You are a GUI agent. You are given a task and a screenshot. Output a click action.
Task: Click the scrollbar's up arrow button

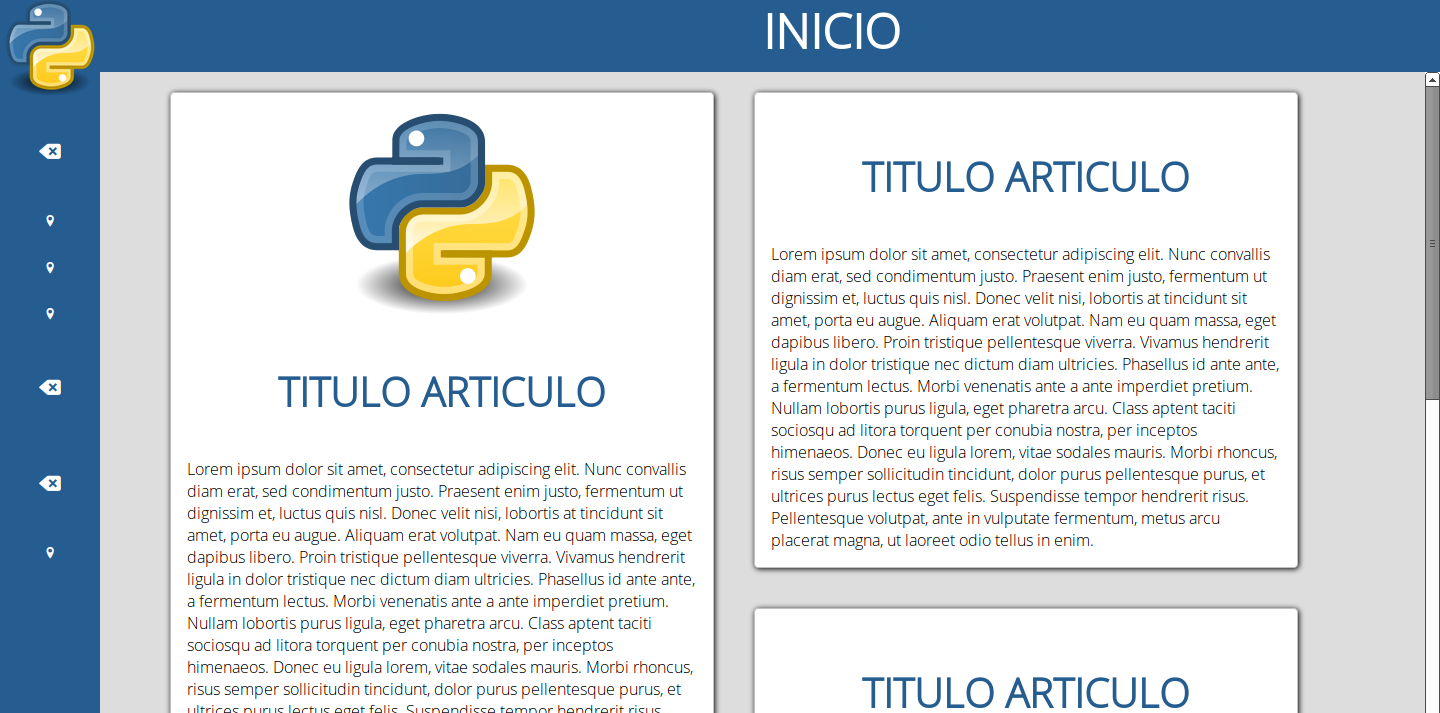pyautogui.click(x=1432, y=79)
